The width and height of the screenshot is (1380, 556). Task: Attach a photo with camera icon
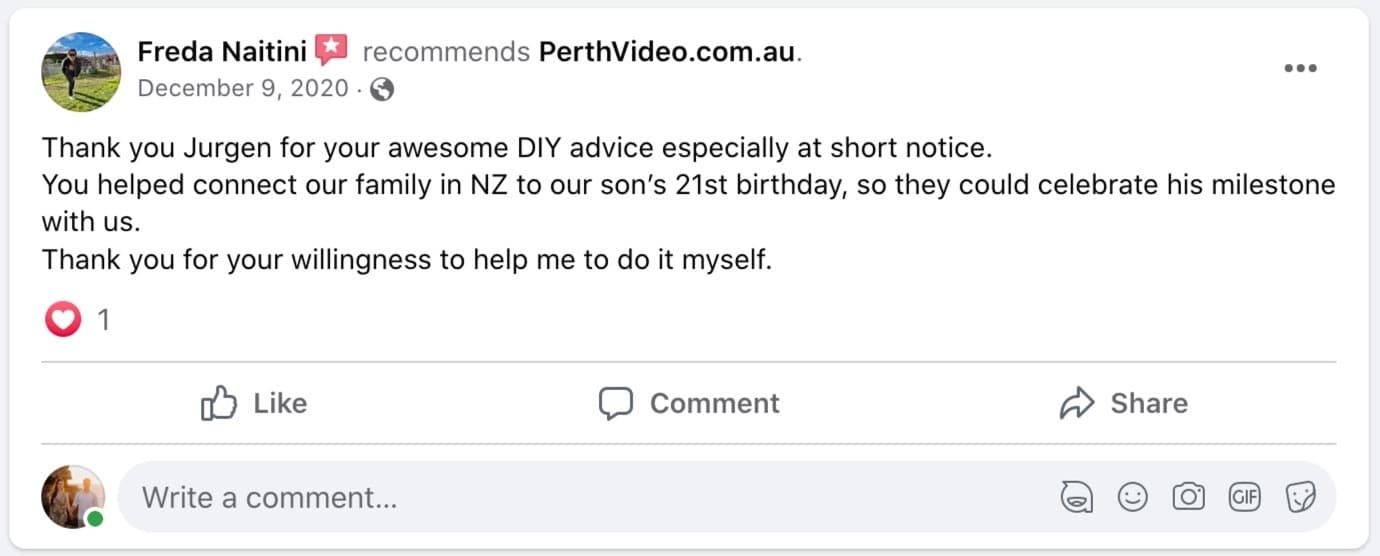pyautogui.click(x=1188, y=497)
